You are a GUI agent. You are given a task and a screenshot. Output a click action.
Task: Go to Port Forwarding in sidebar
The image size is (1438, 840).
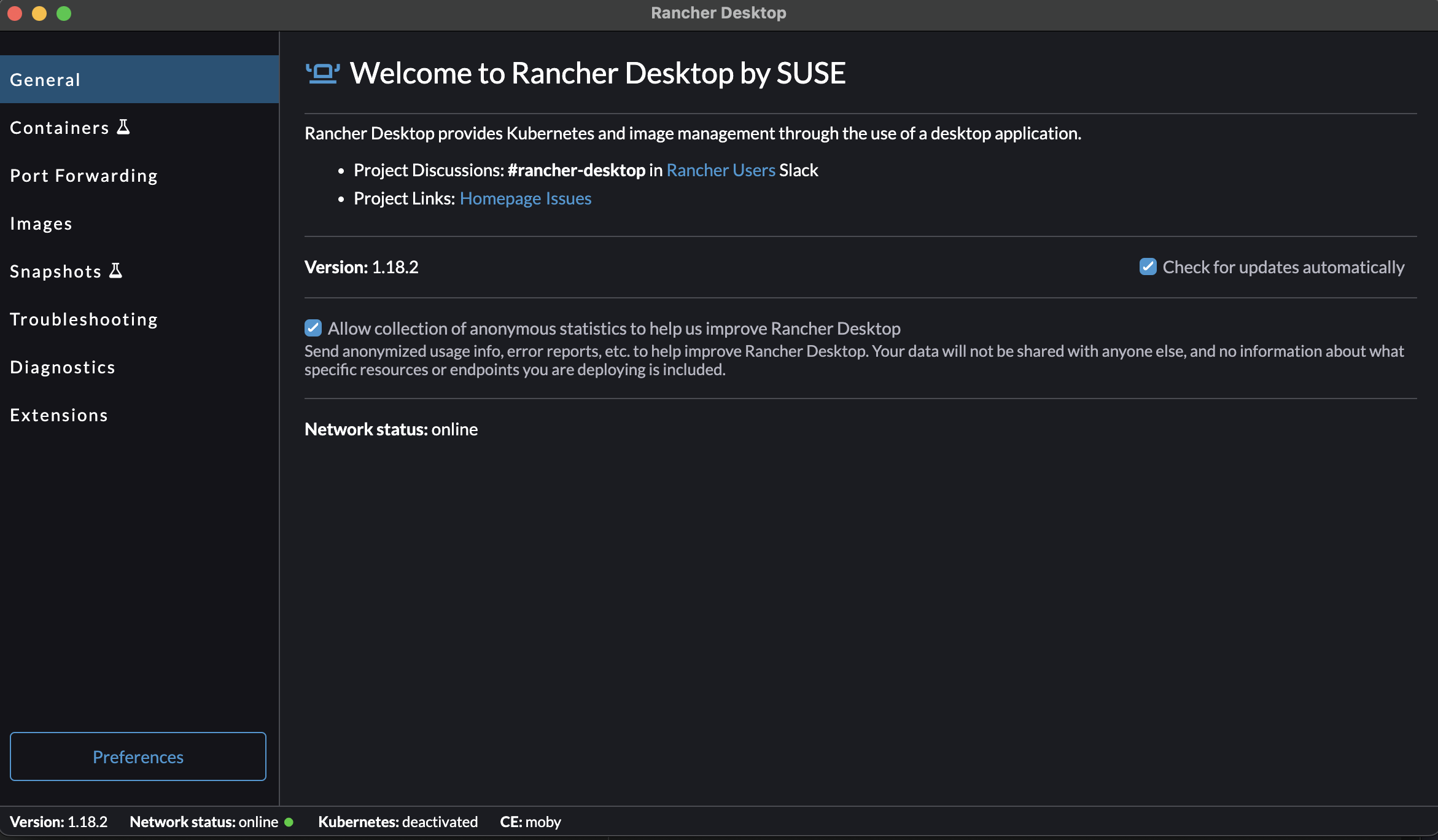coord(84,176)
